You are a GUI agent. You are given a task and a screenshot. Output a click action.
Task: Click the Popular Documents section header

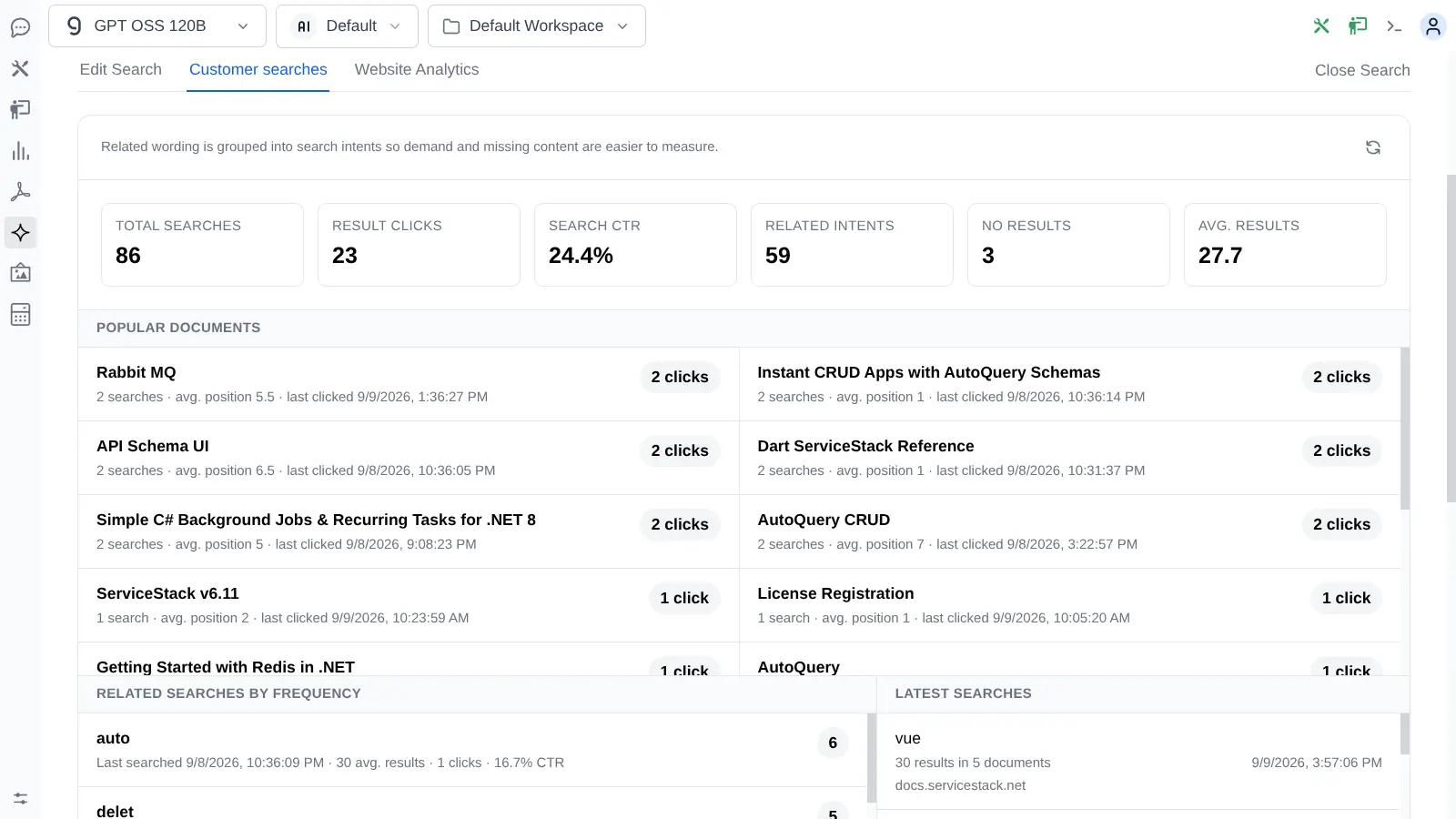(x=743, y=328)
